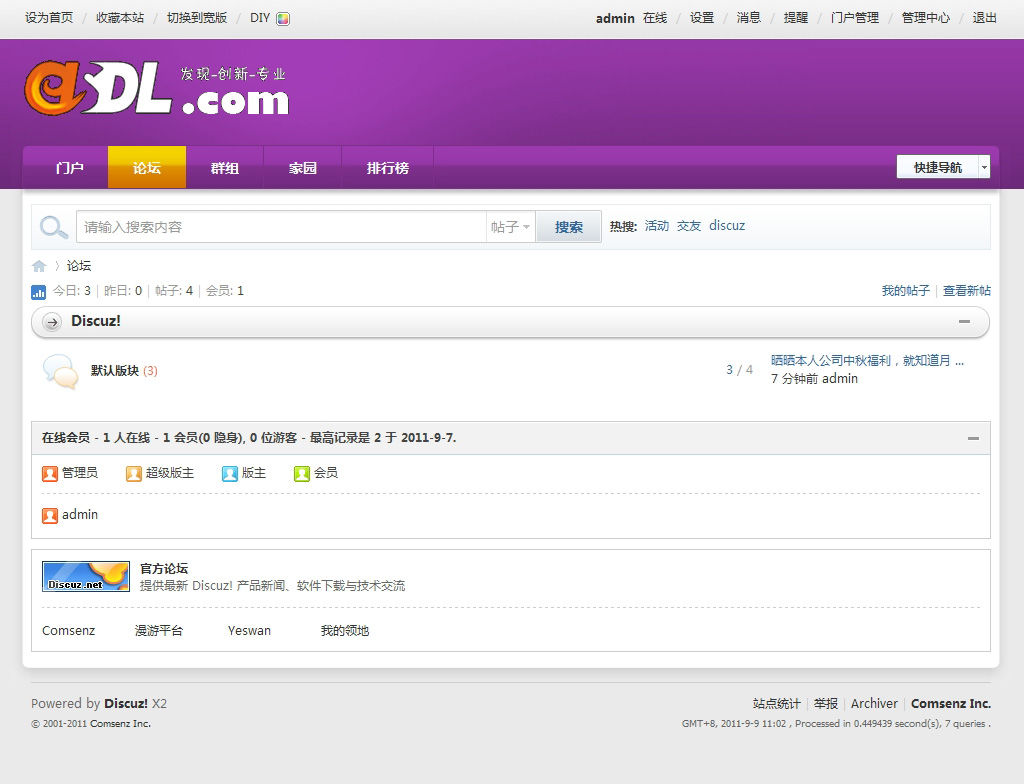Click the DIY text link

pos(260,18)
